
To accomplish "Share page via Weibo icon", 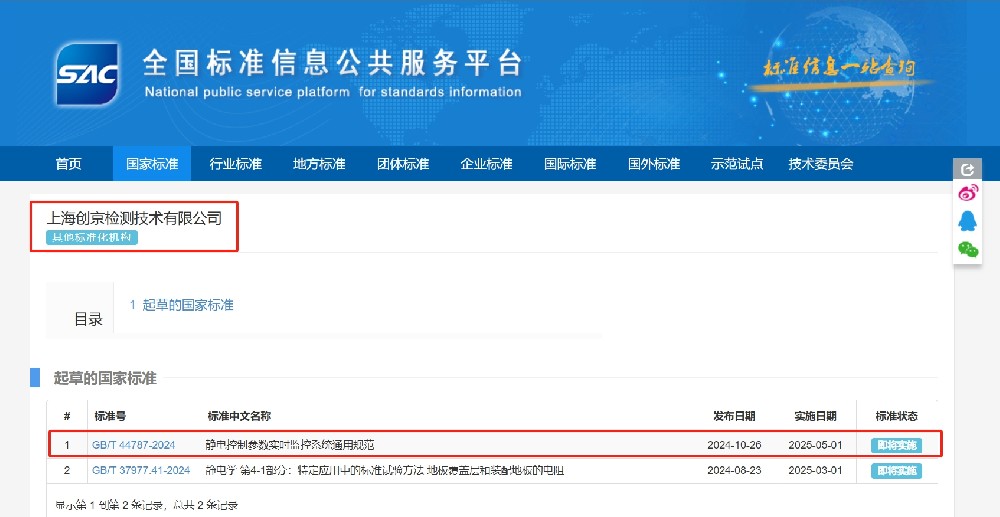I will 967,193.
